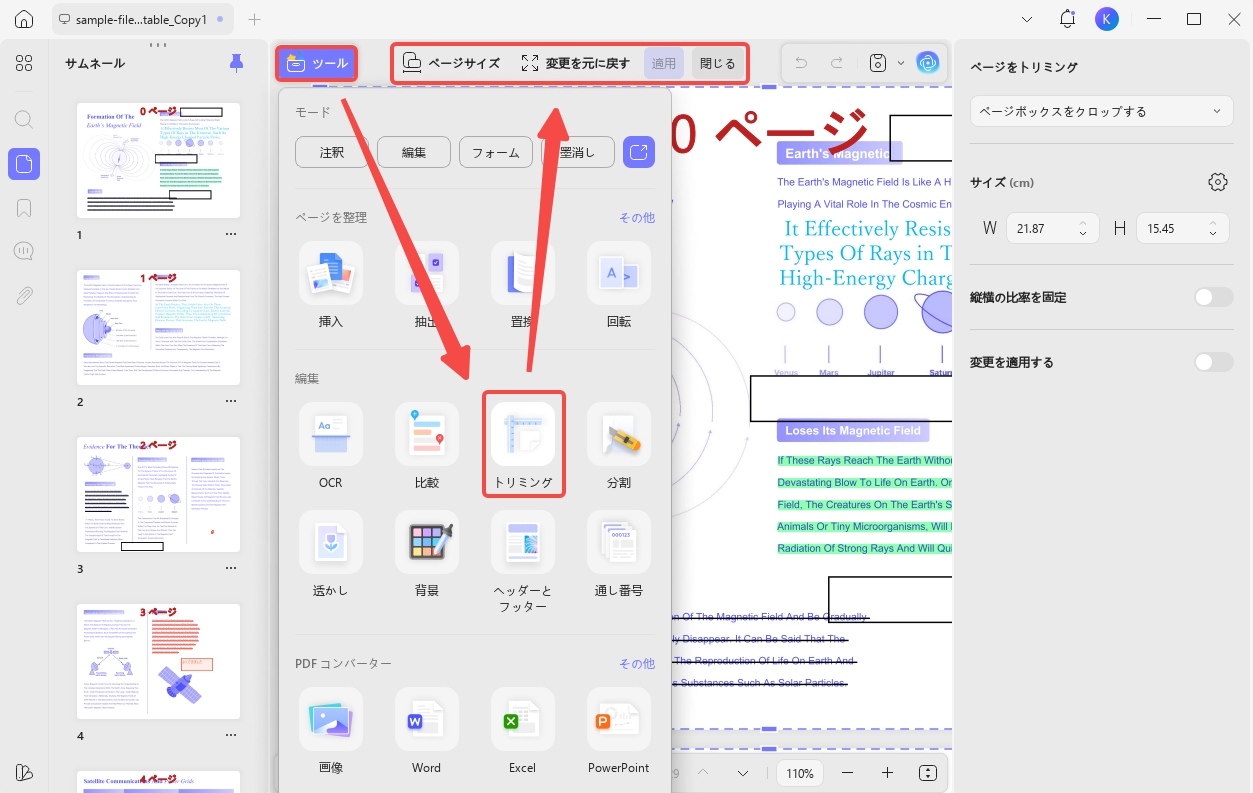Click the fit-page button beside zoom
This screenshot has height=793, width=1253.
[927, 773]
